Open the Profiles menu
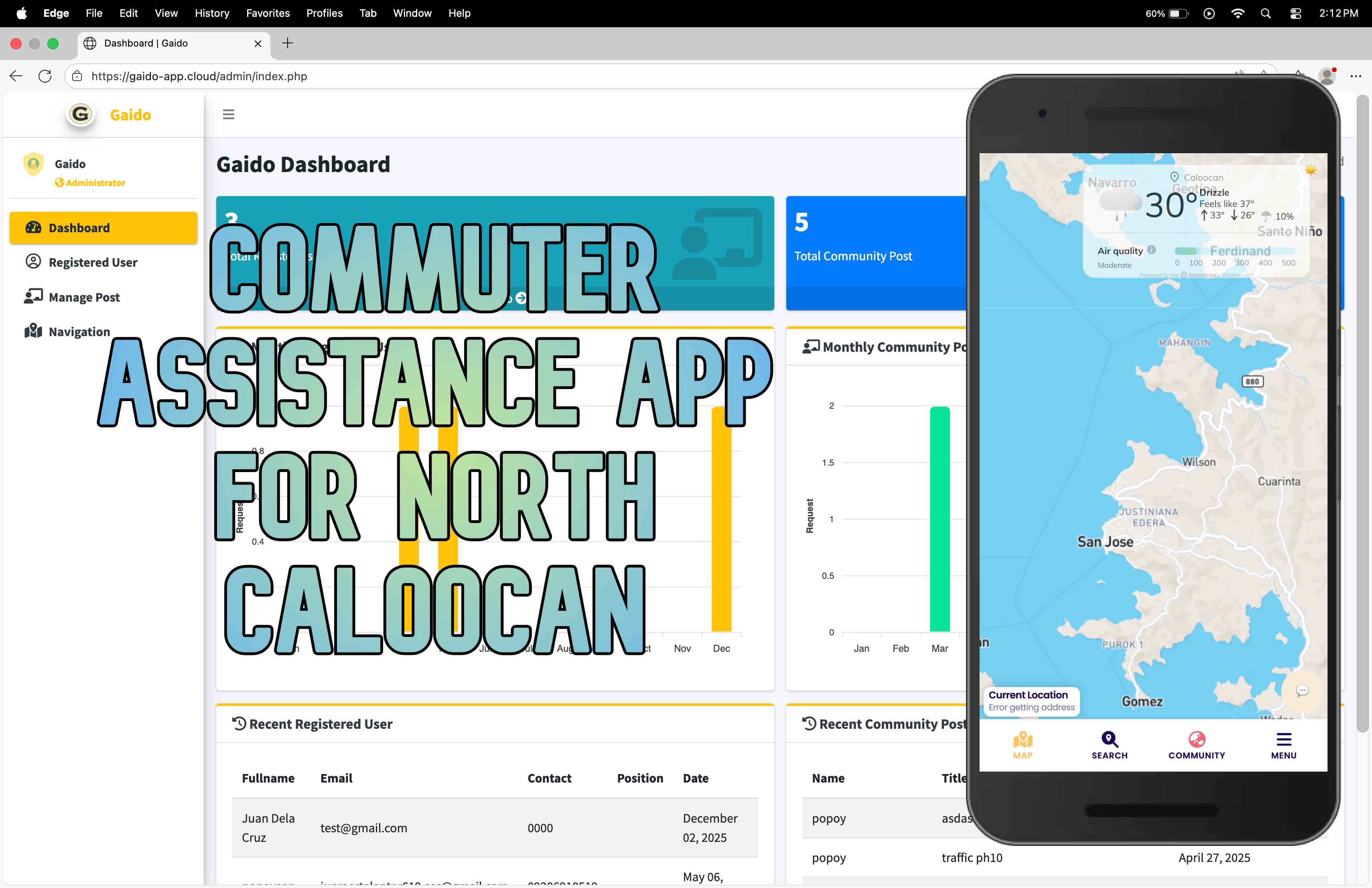The height and width of the screenshot is (888, 1372). [x=324, y=13]
